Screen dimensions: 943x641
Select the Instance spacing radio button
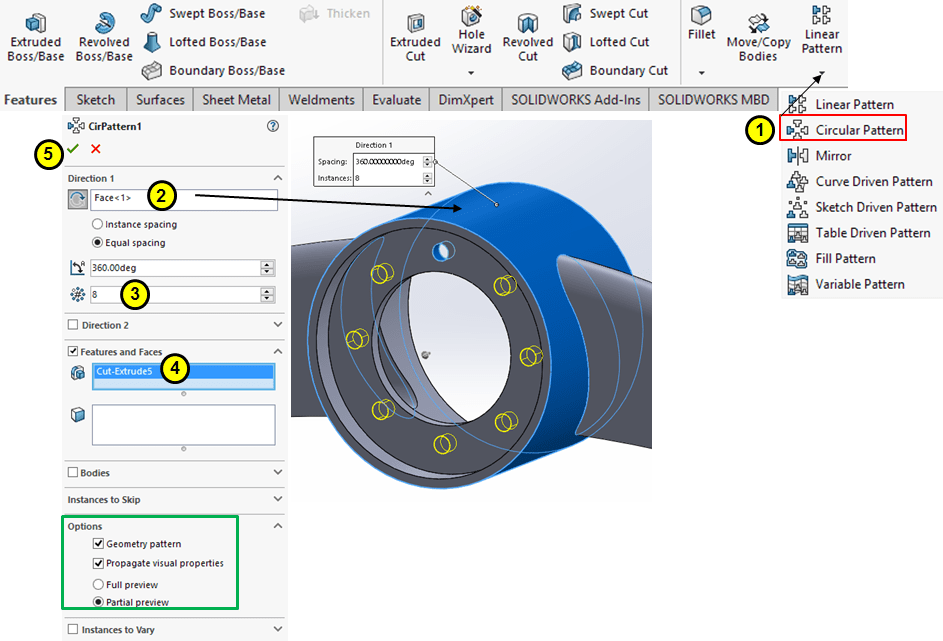(98, 225)
